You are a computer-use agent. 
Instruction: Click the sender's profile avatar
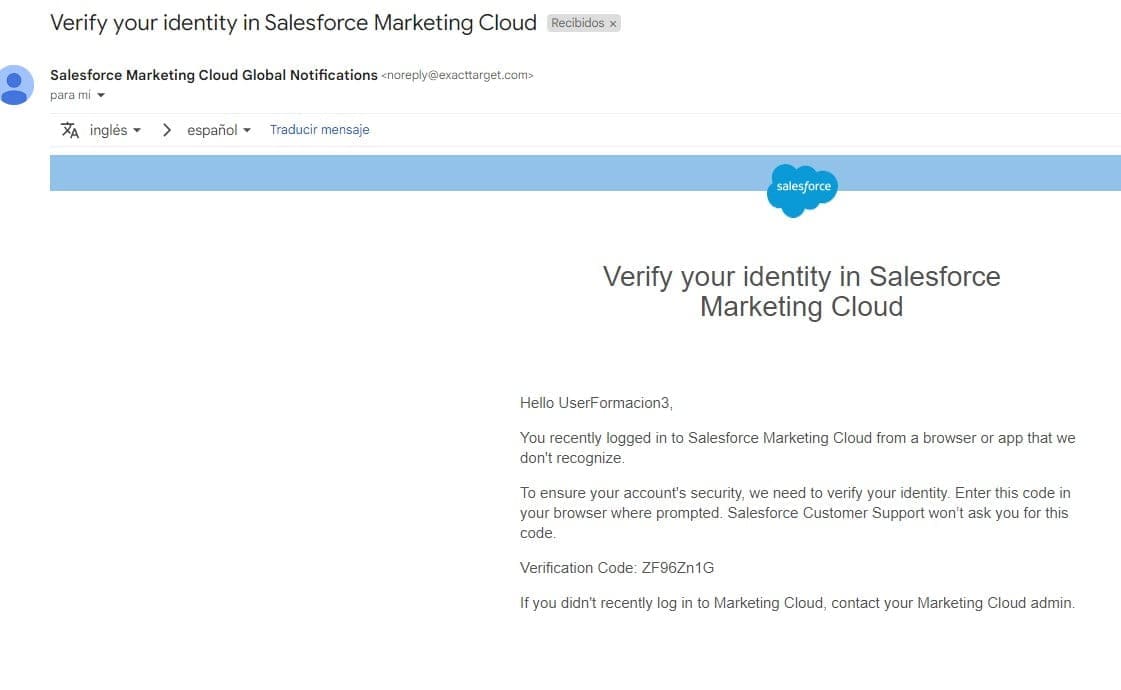15,85
